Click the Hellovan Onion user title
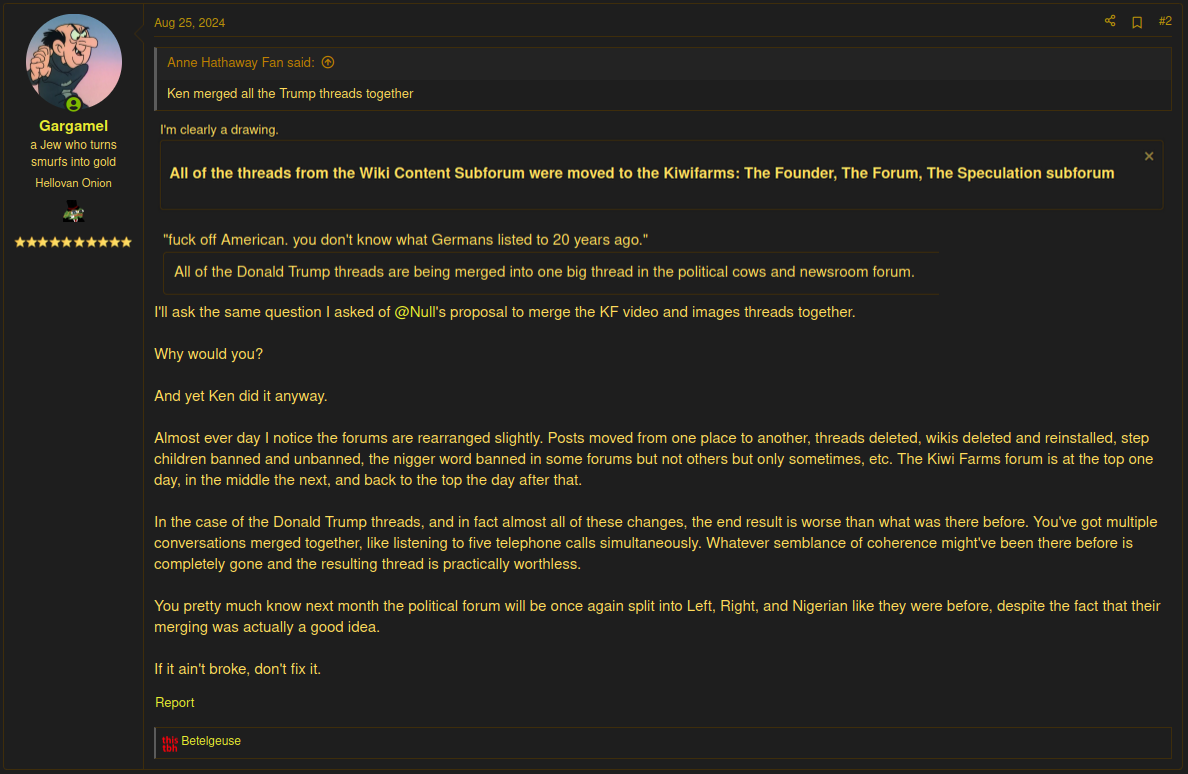The width and height of the screenshot is (1188, 774). tap(73, 183)
